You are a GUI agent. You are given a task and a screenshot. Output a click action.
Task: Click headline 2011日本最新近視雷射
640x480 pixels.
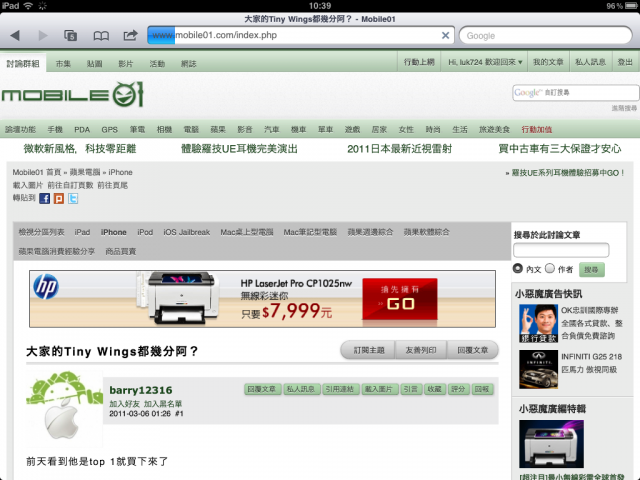pos(400,149)
